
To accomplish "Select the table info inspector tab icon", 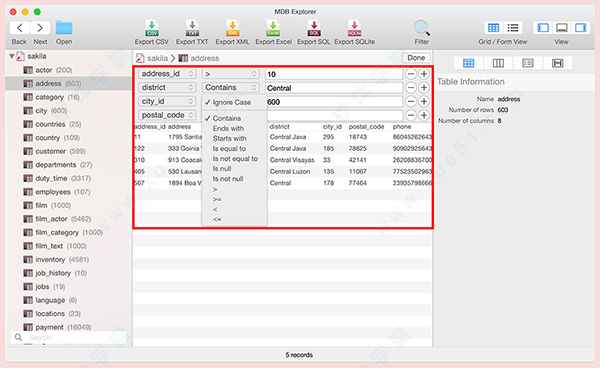I will pos(468,63).
